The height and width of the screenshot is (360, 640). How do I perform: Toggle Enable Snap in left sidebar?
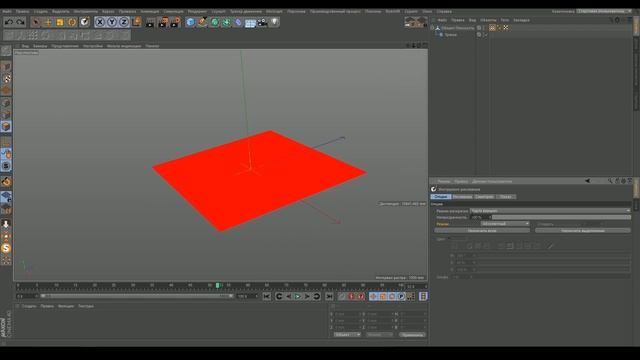pyautogui.click(x=6, y=182)
